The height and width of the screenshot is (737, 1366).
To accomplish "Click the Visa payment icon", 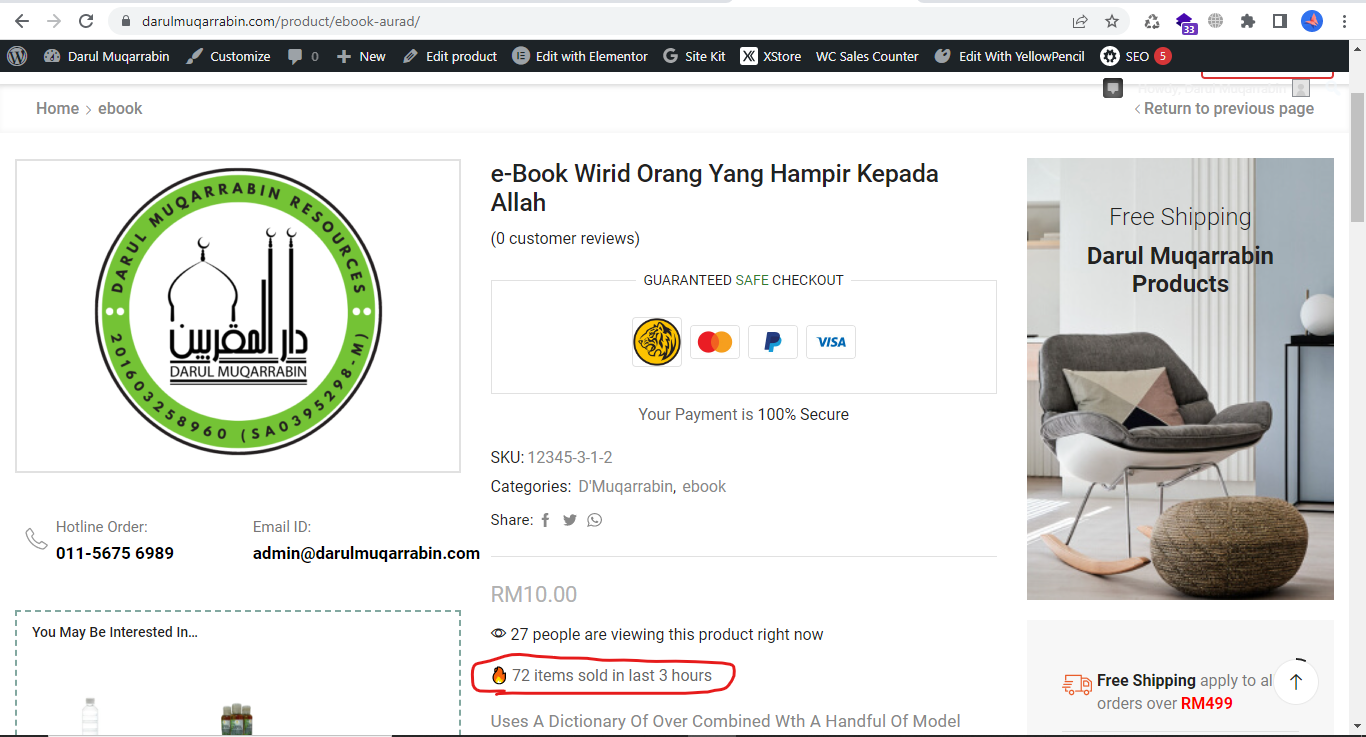I will click(831, 342).
